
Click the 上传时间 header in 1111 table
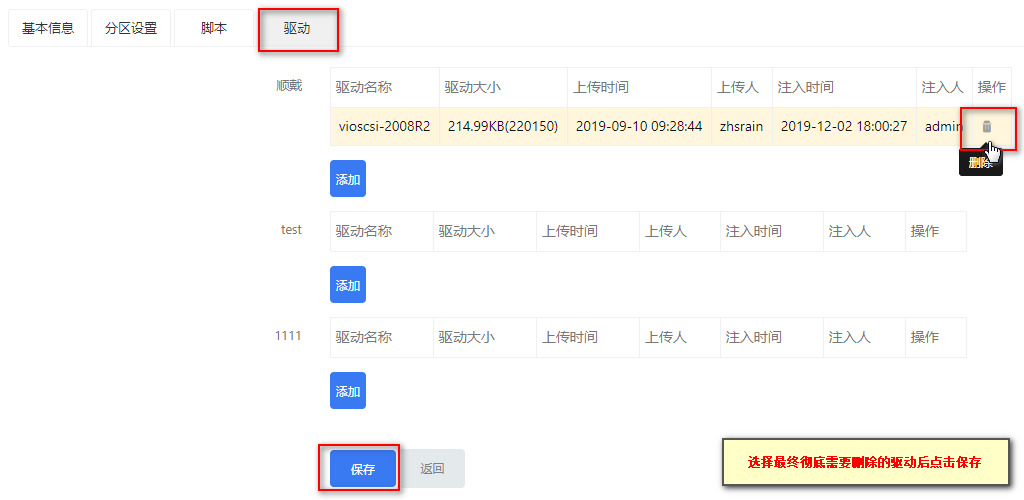[x=569, y=337]
